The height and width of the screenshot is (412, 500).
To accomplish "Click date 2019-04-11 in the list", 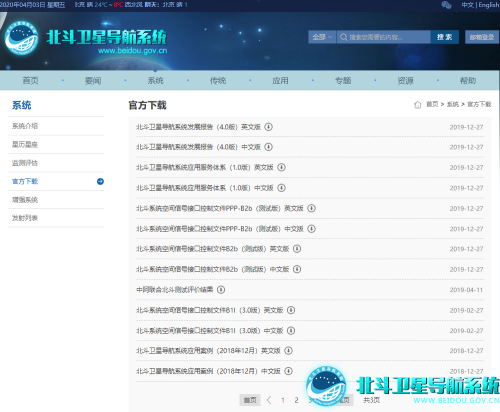I will click(466, 290).
